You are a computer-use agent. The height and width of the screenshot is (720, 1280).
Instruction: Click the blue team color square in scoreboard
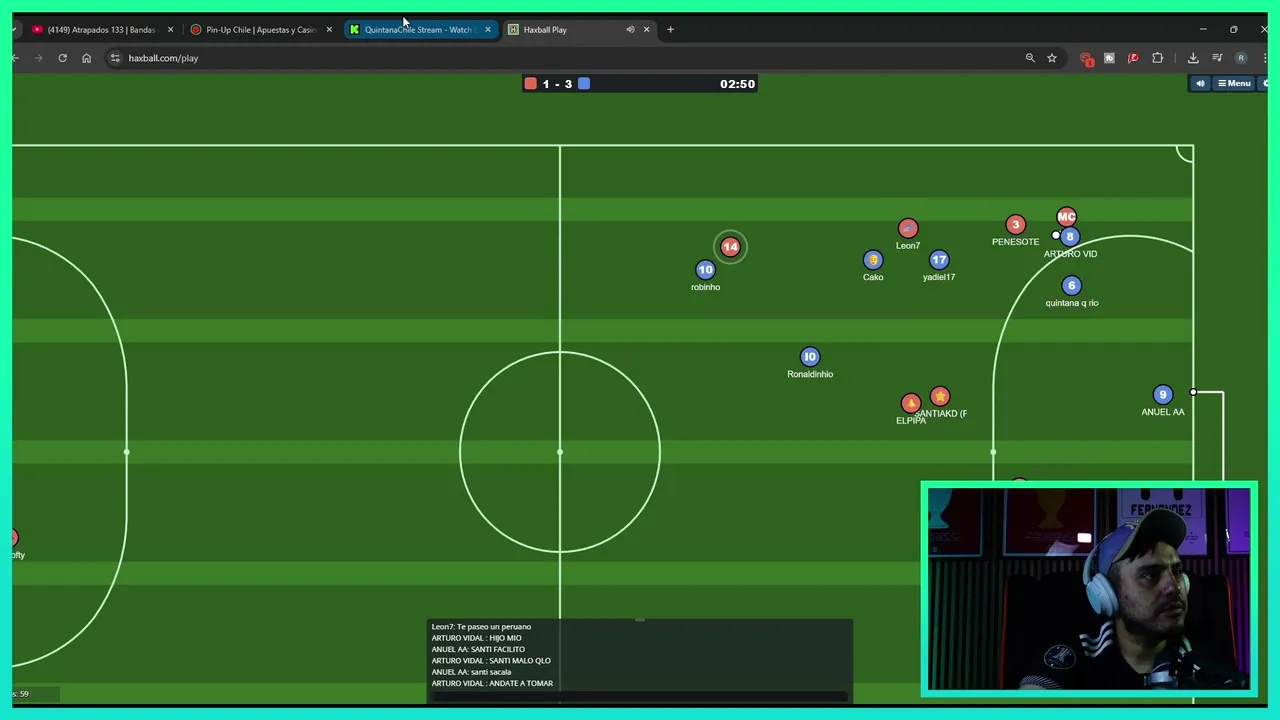(x=584, y=83)
